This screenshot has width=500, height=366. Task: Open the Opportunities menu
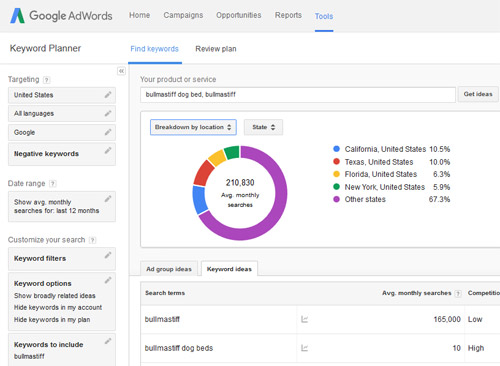[x=239, y=15]
